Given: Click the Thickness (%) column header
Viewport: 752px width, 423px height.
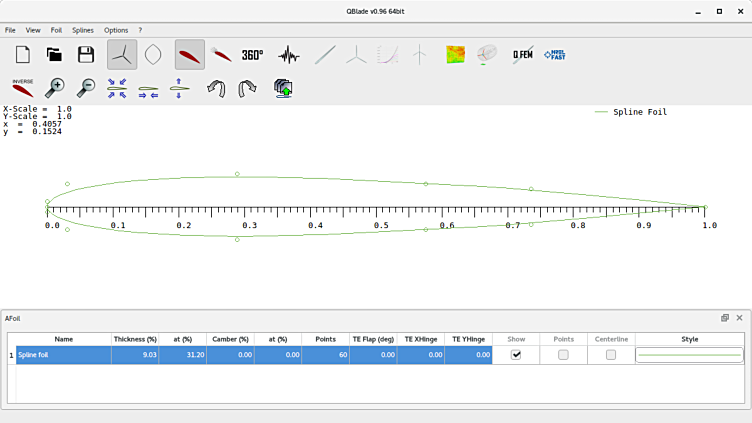Looking at the screenshot, I should (135, 340).
